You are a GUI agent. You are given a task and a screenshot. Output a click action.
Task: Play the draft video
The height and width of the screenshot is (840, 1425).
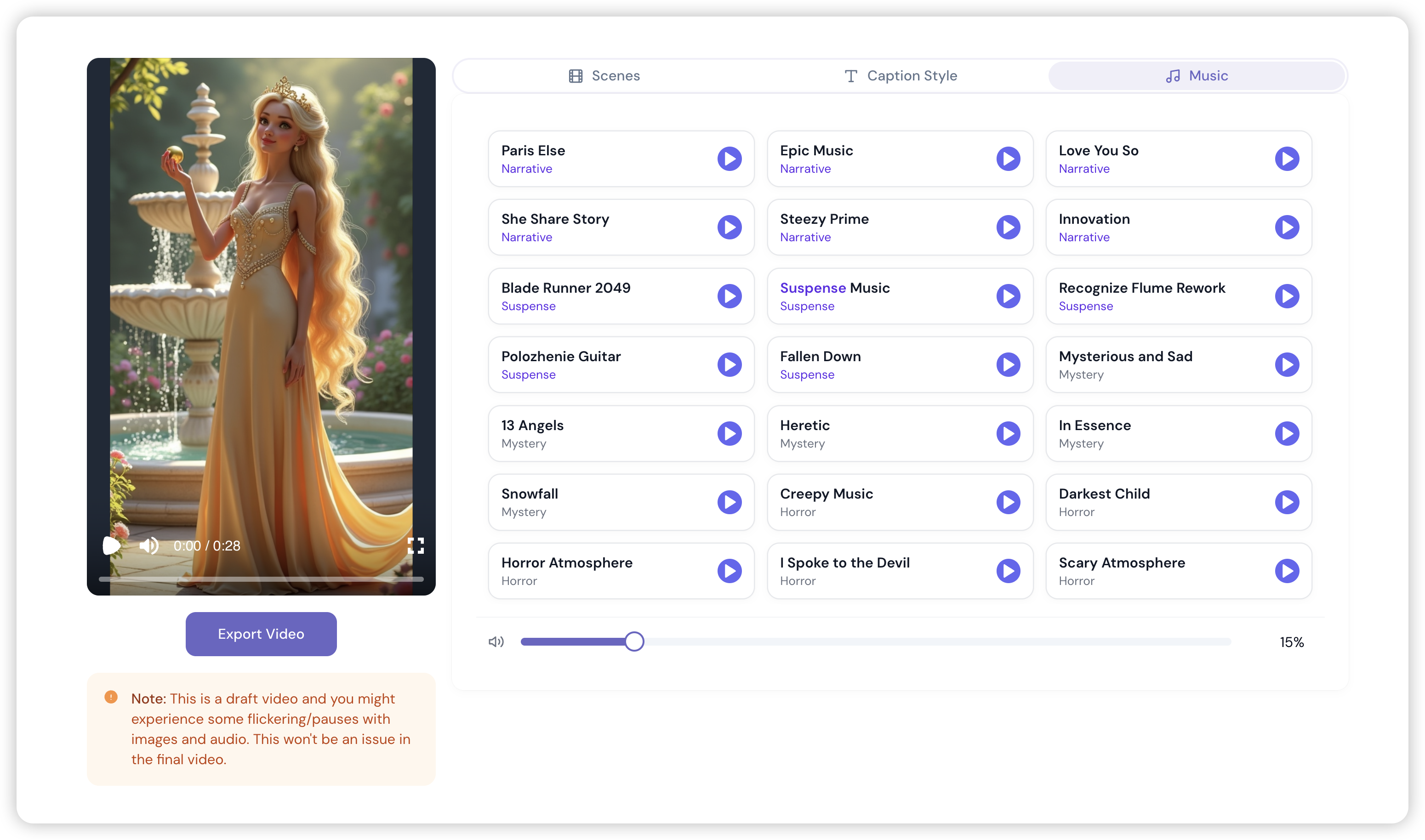[x=112, y=545]
